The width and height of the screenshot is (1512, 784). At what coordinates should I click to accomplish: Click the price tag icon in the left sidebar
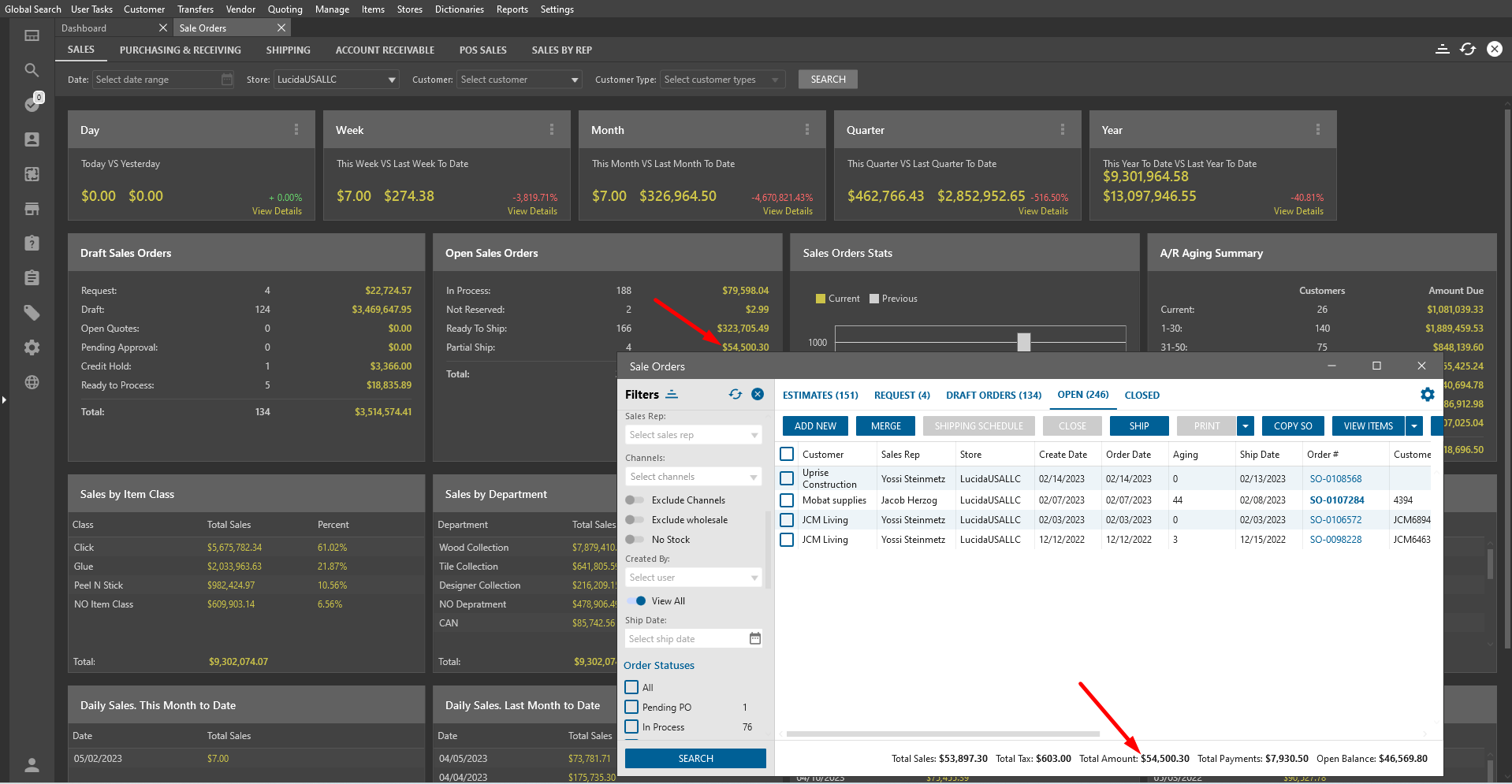(32, 313)
